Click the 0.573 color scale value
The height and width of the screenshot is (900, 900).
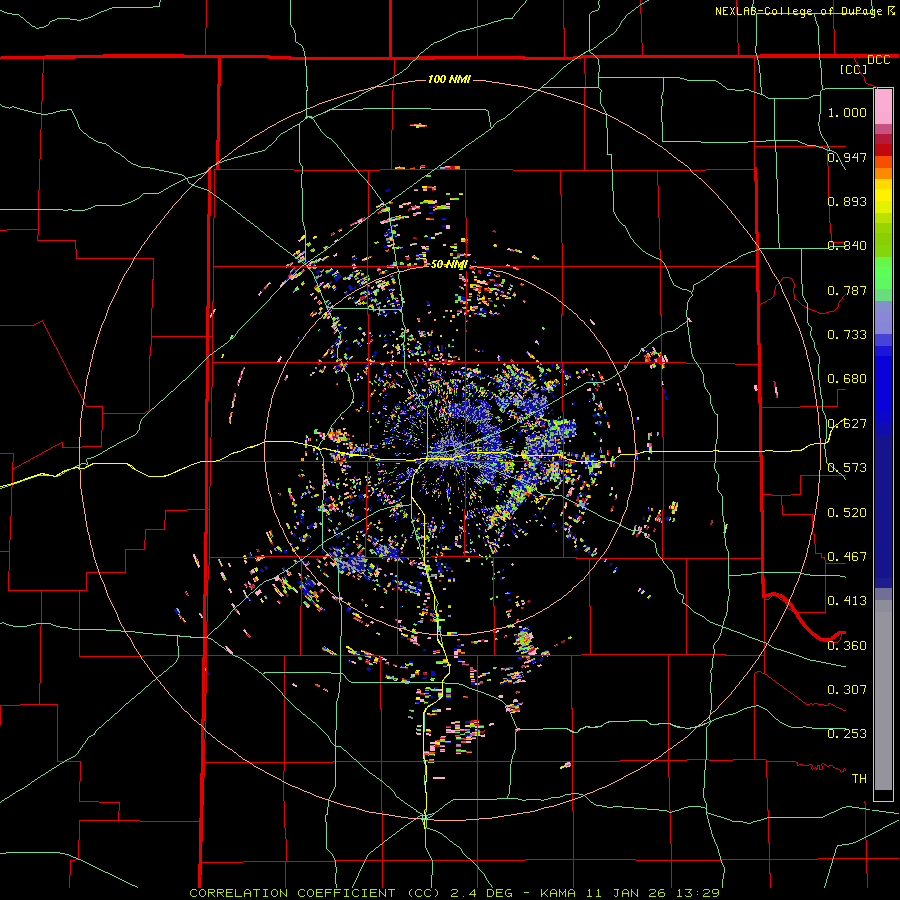coord(847,468)
